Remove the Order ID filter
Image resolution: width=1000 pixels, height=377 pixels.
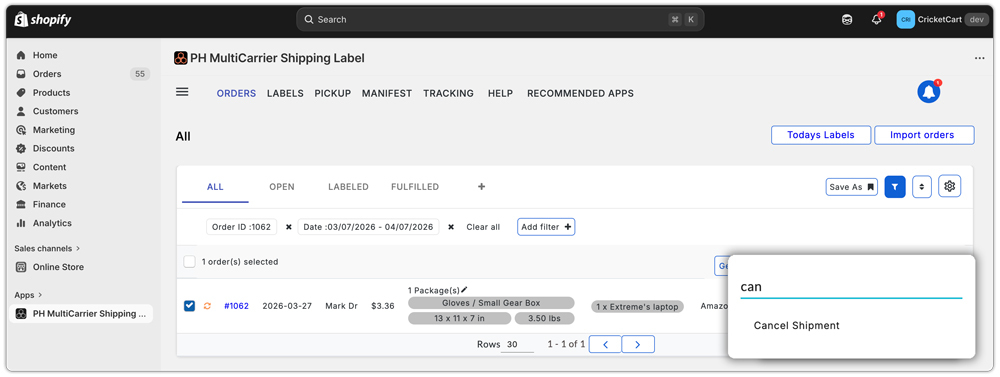coord(288,227)
